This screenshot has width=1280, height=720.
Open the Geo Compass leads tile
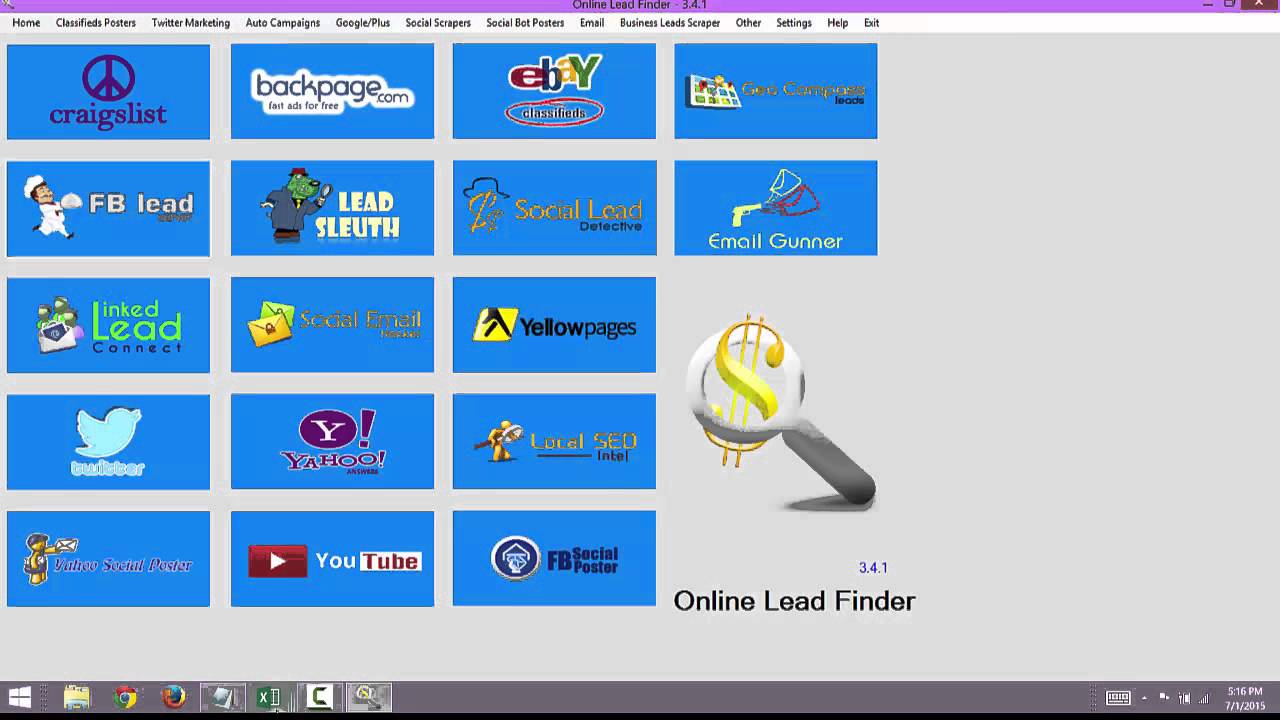(x=776, y=91)
